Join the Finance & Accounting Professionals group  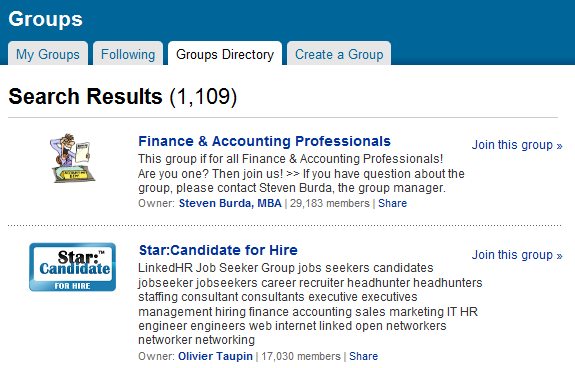coord(517,145)
